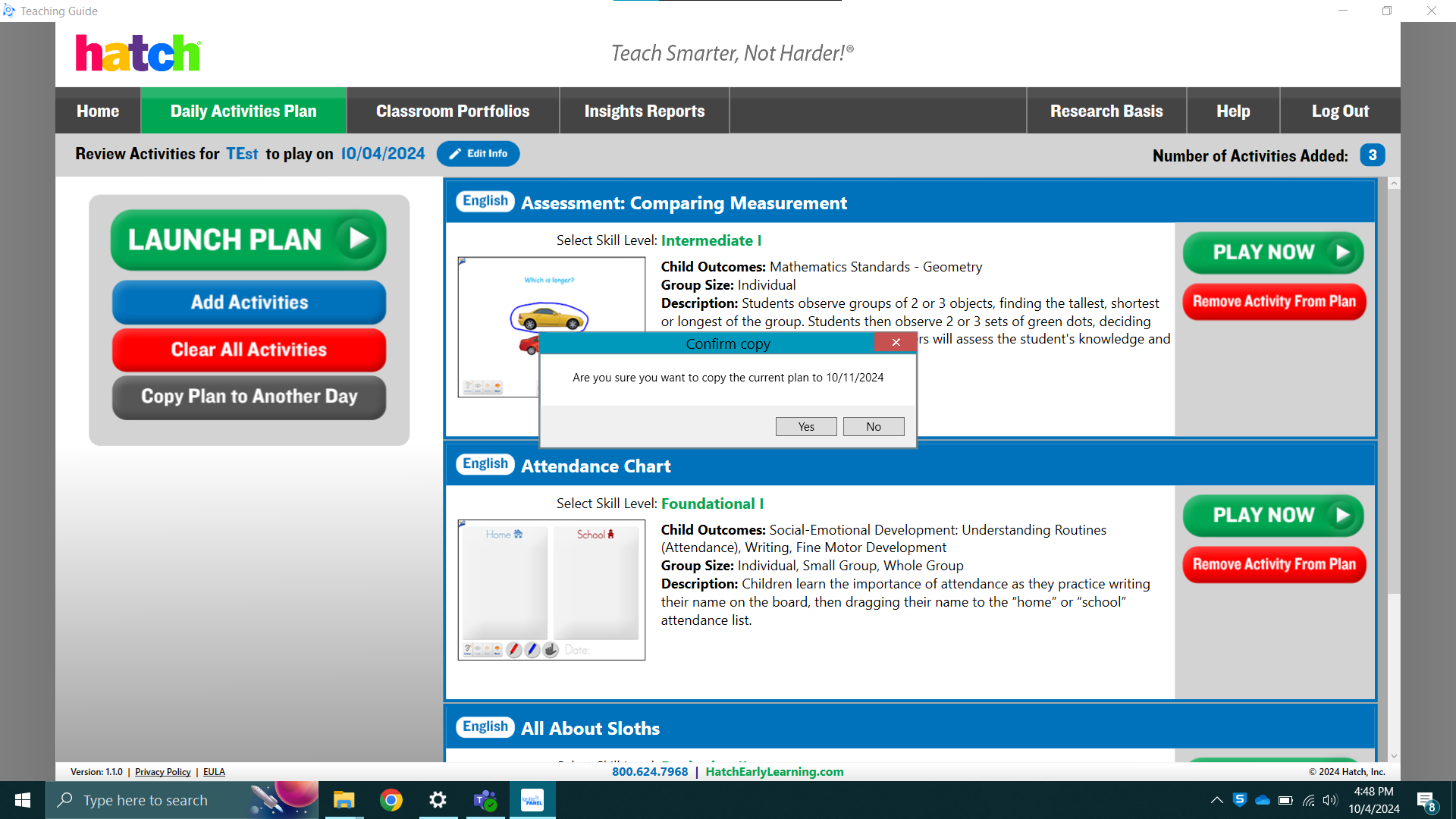Click the Back arrow in Comparing Measurement preview
This screenshot has width=1456, height=819.
pyautogui.click(x=488, y=385)
